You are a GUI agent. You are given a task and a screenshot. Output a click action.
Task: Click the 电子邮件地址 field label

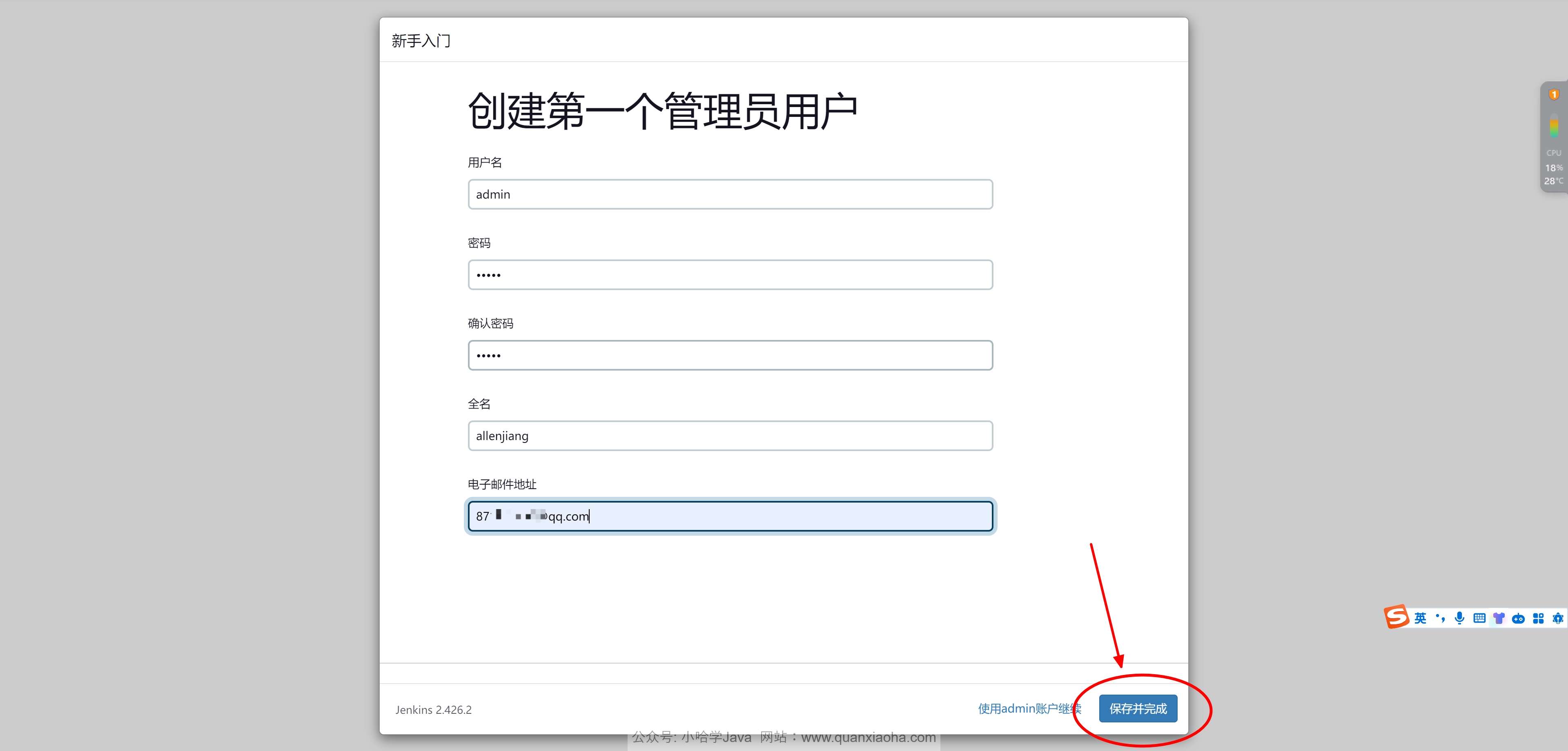coord(502,484)
